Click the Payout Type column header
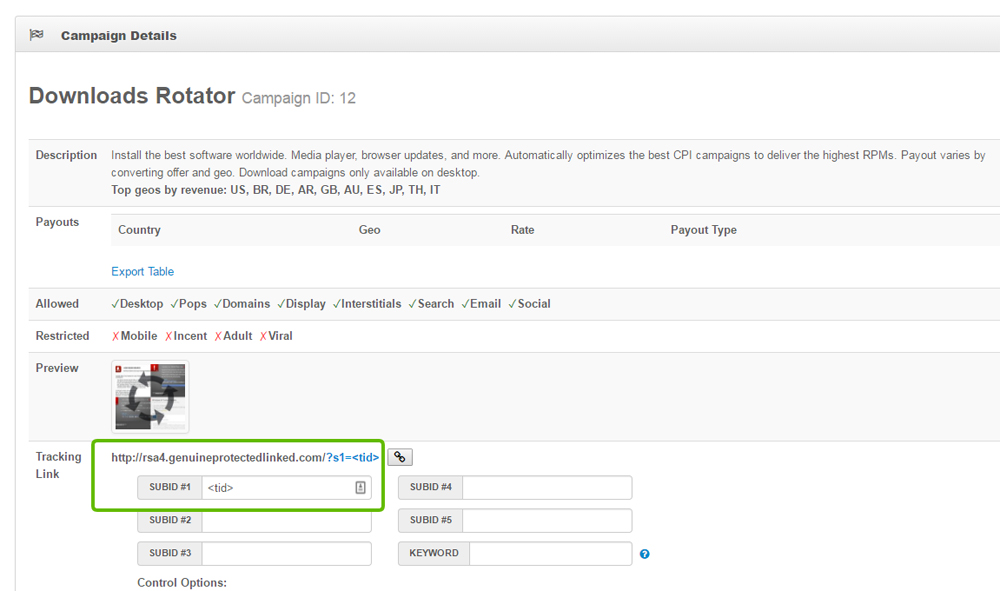1000x591 pixels. pos(703,230)
